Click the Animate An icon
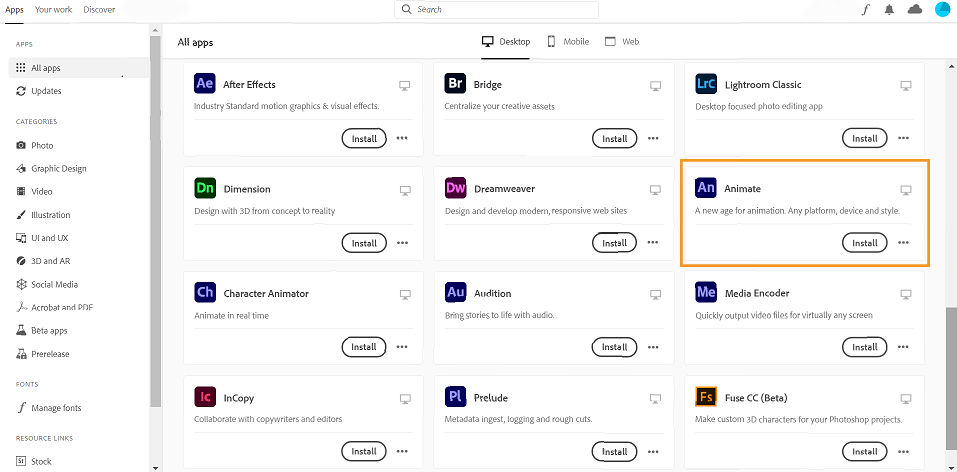This screenshot has height=472, width=957. pyautogui.click(x=706, y=188)
